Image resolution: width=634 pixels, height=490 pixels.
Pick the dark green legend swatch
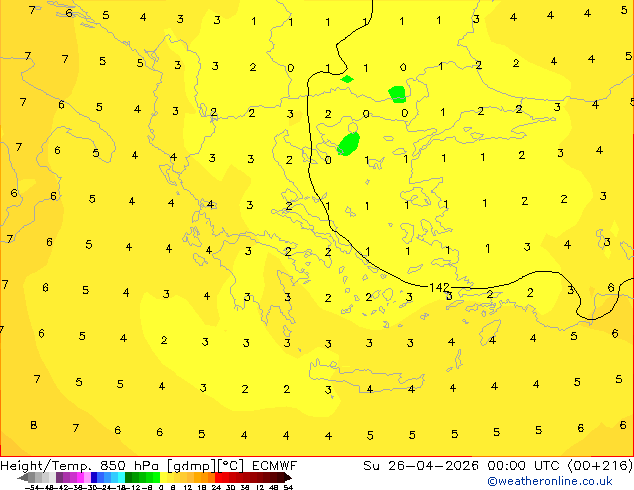[128, 478]
